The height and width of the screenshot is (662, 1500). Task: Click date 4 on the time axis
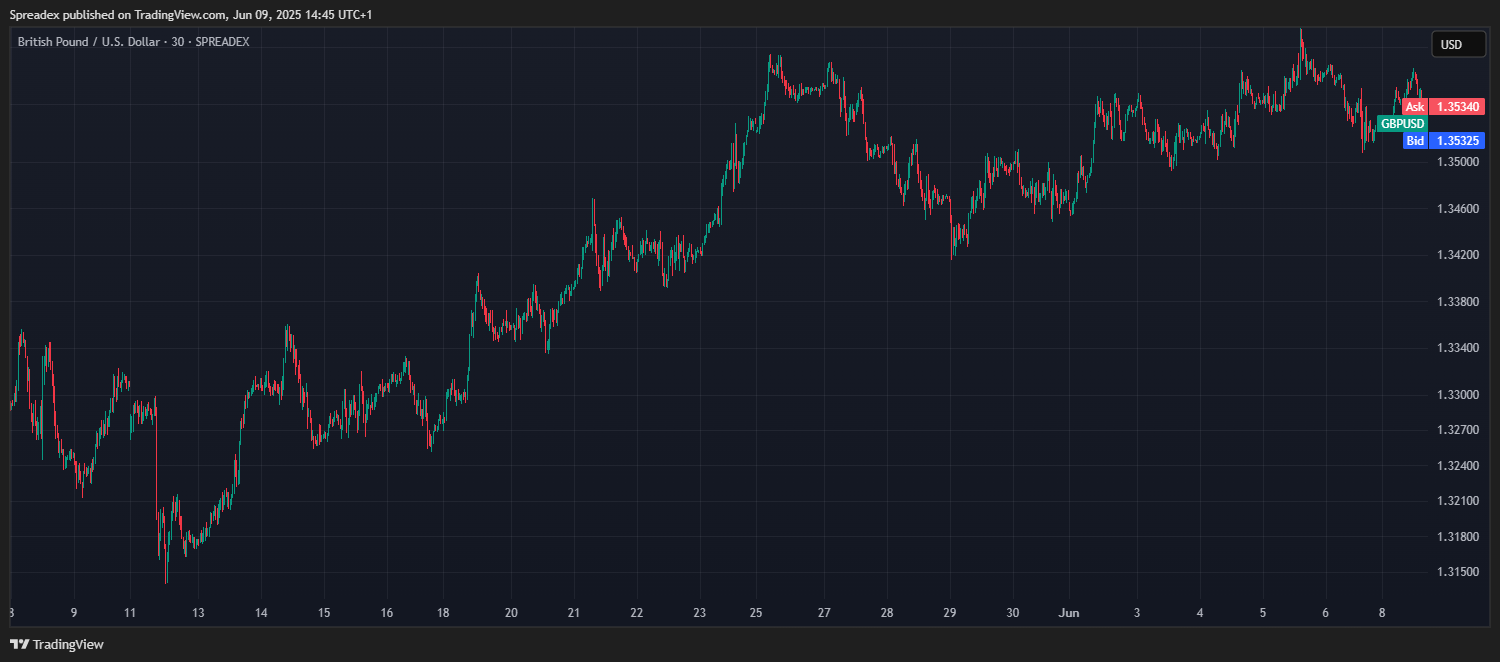pyautogui.click(x=1200, y=613)
